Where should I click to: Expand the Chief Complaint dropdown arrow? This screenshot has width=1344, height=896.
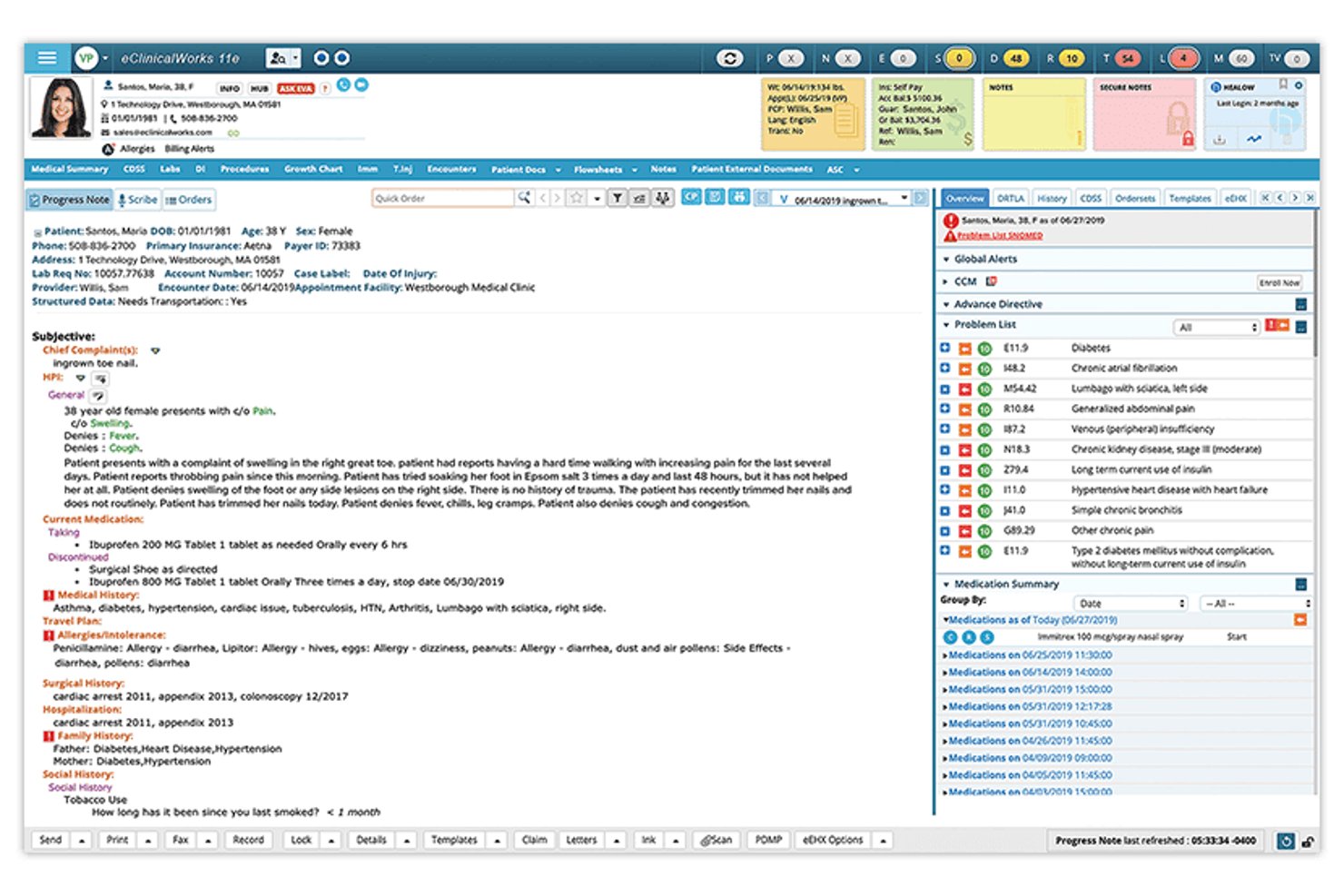point(155,350)
